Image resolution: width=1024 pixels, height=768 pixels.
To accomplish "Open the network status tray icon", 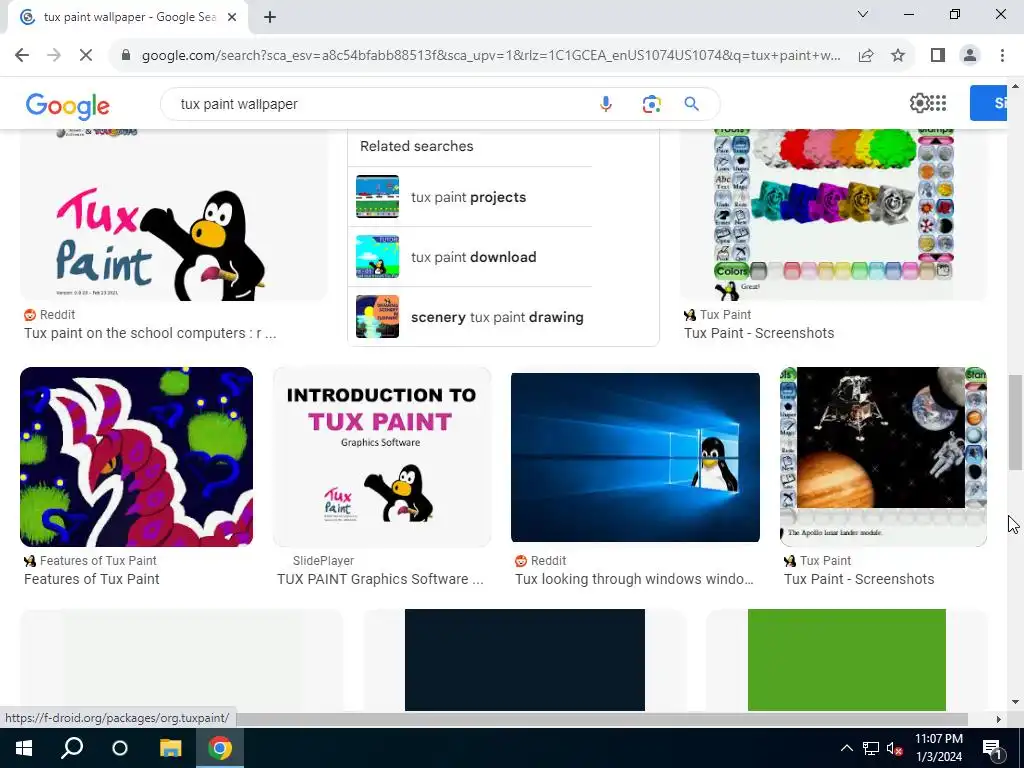I will click(871, 748).
